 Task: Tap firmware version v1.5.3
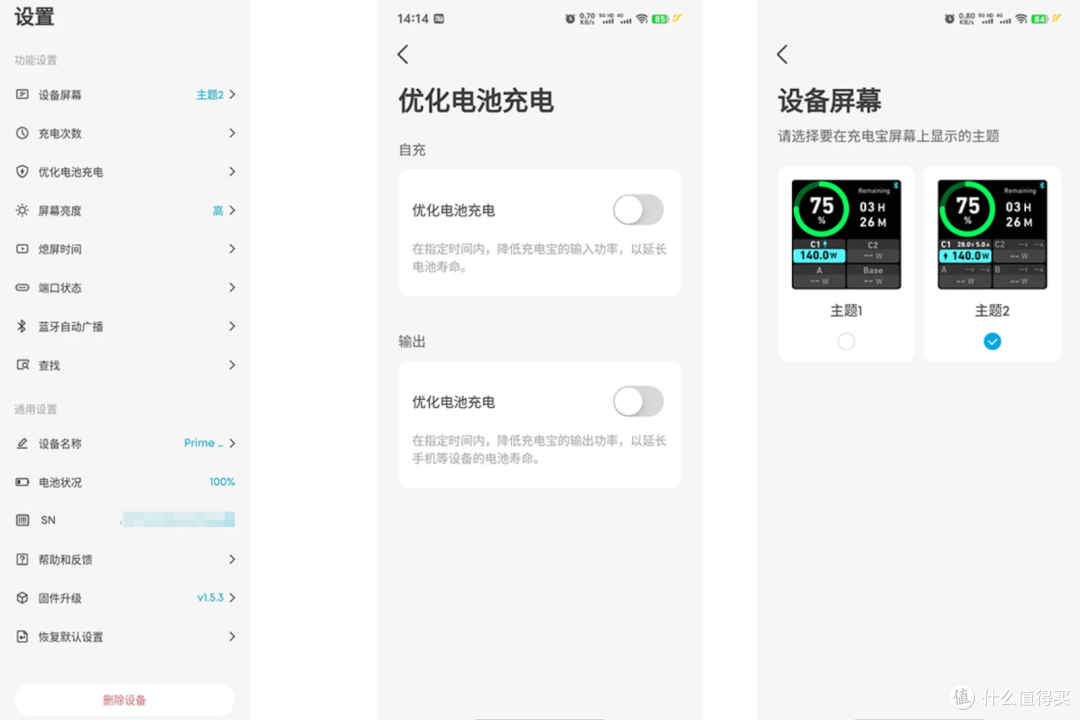[x=210, y=597]
